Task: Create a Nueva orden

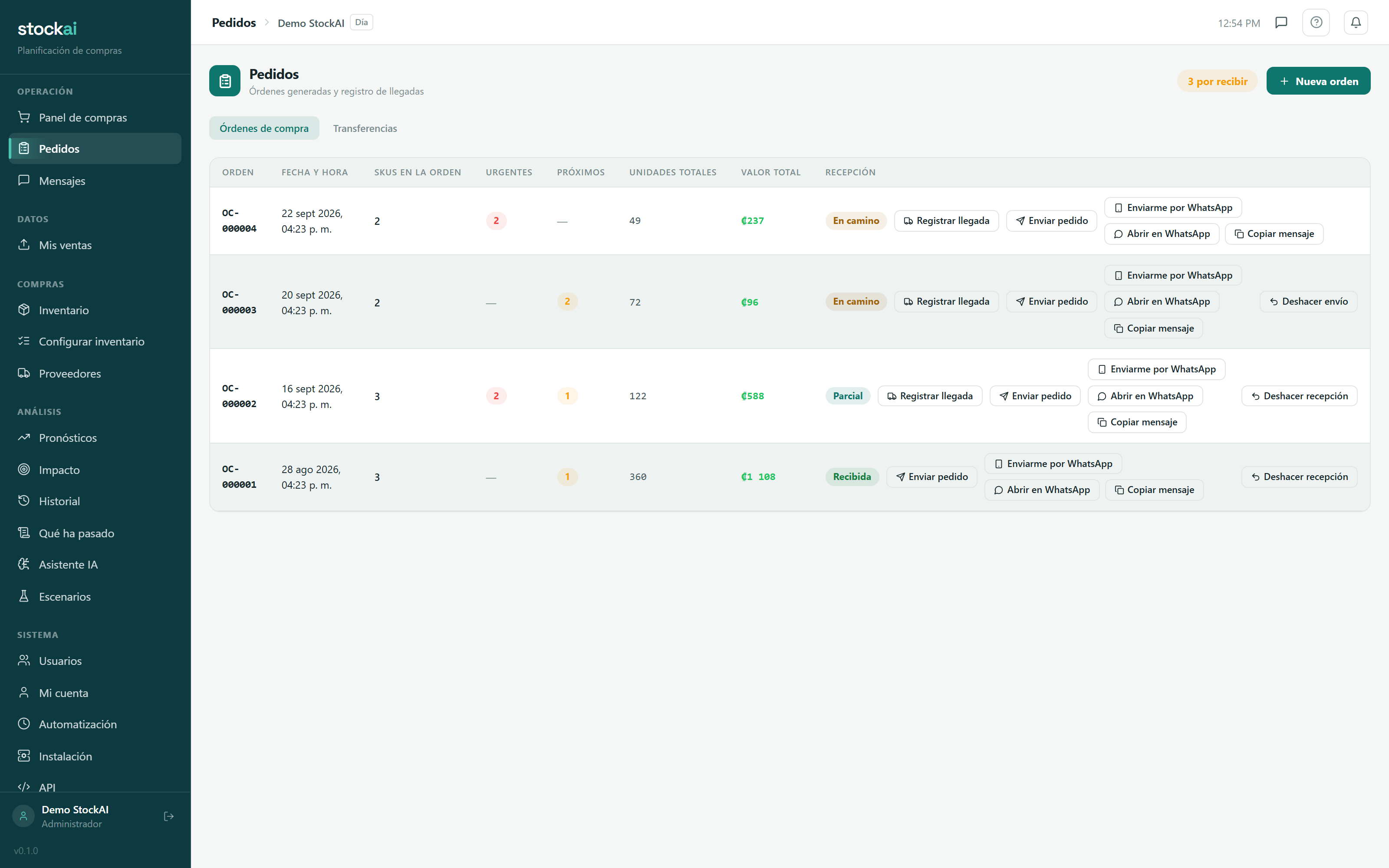Action: [1318, 81]
